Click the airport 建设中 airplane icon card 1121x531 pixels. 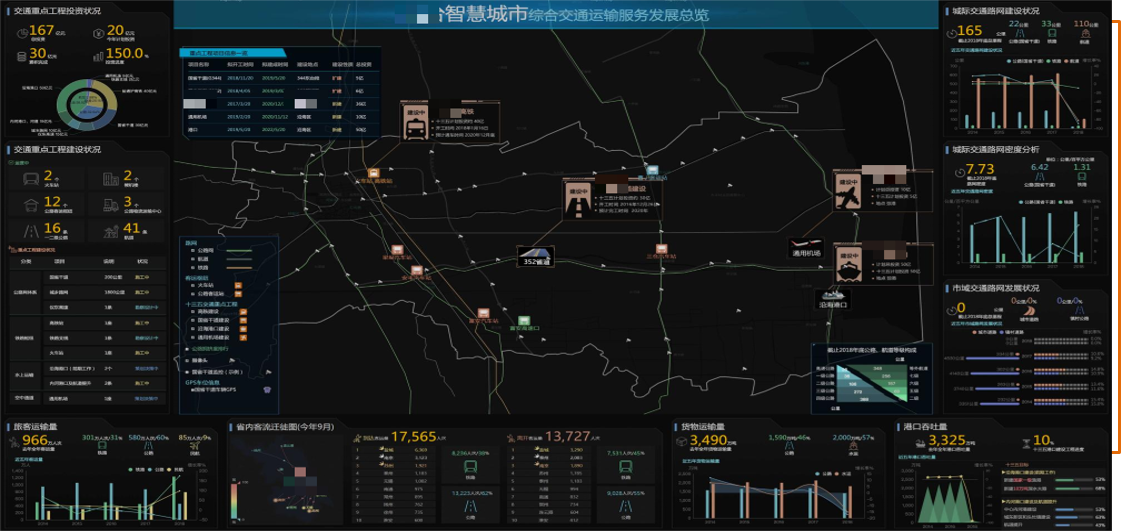point(848,190)
